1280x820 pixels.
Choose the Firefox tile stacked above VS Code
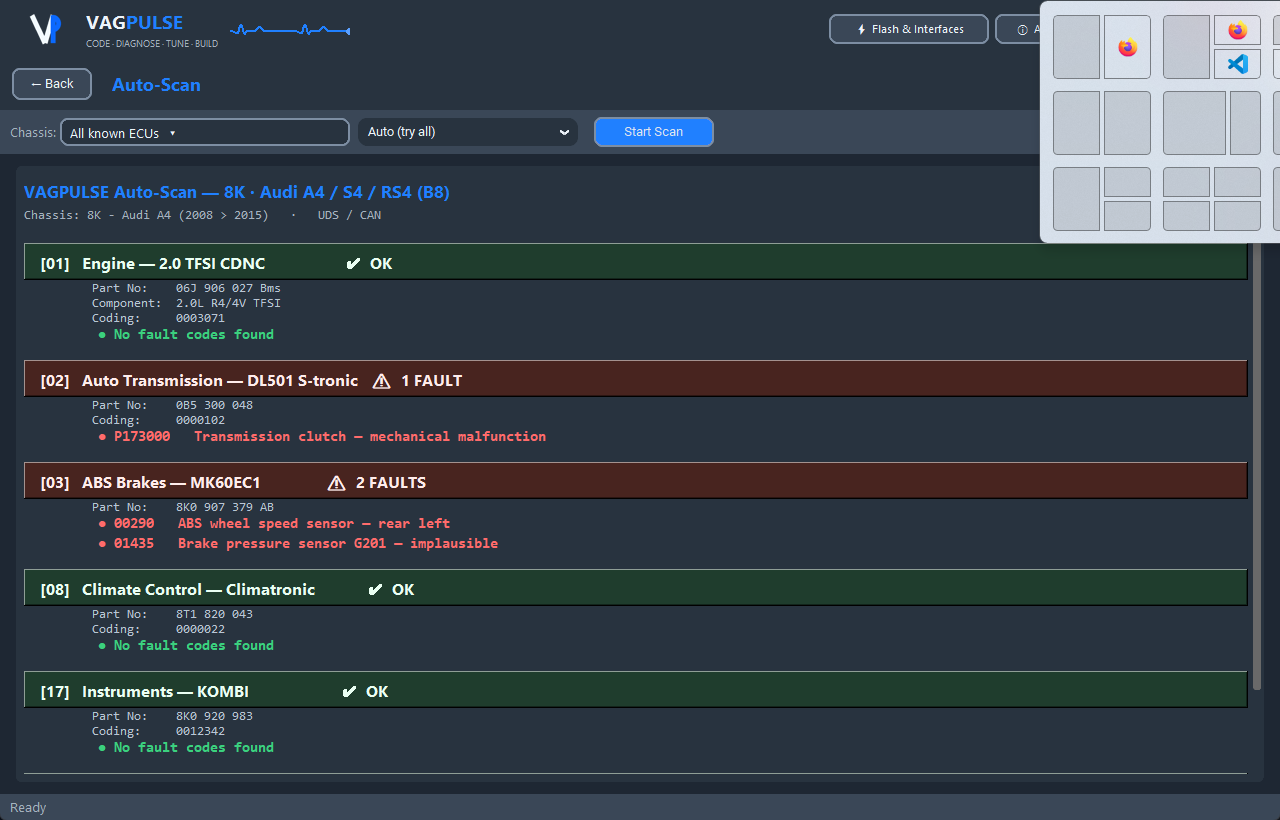1237,30
